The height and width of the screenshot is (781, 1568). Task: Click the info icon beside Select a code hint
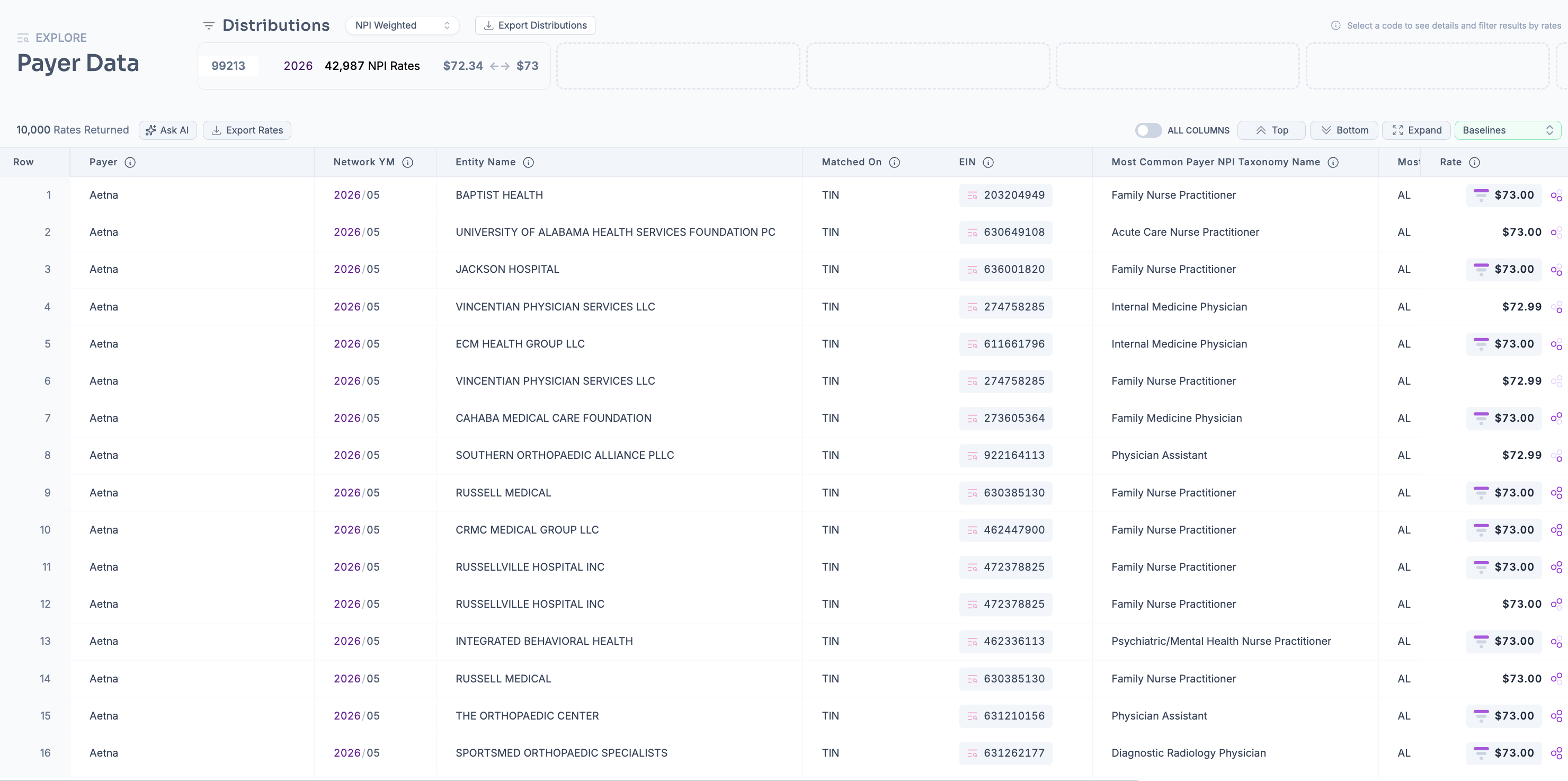(1335, 25)
